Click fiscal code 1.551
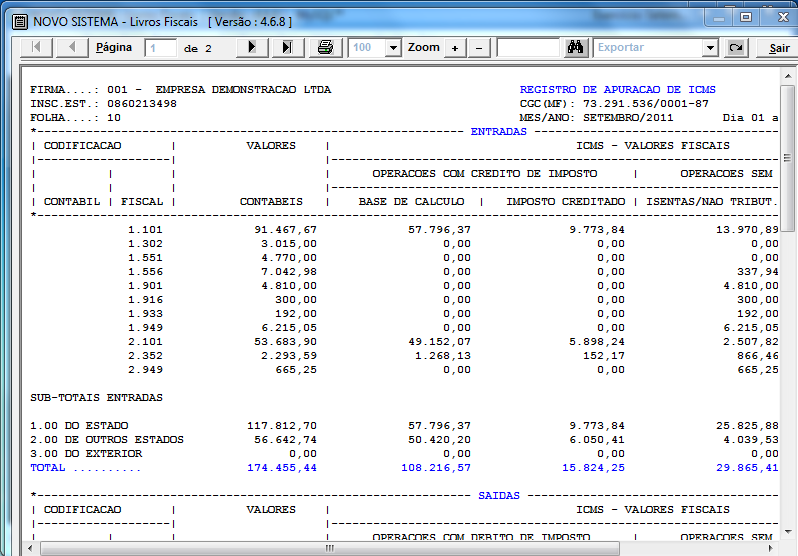The height and width of the screenshot is (556, 798). pyautogui.click(x=145, y=258)
